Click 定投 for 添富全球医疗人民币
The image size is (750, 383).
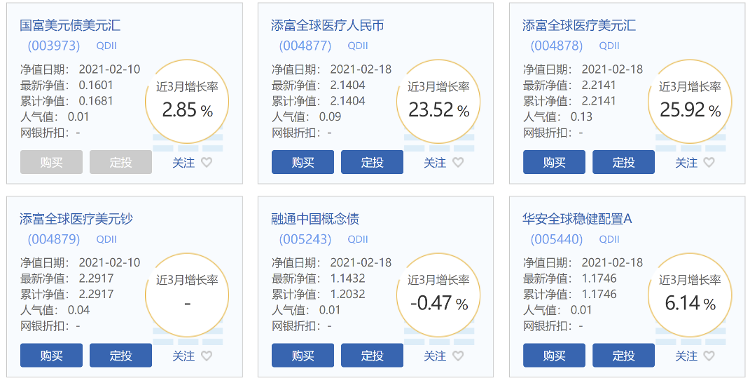[x=372, y=162]
